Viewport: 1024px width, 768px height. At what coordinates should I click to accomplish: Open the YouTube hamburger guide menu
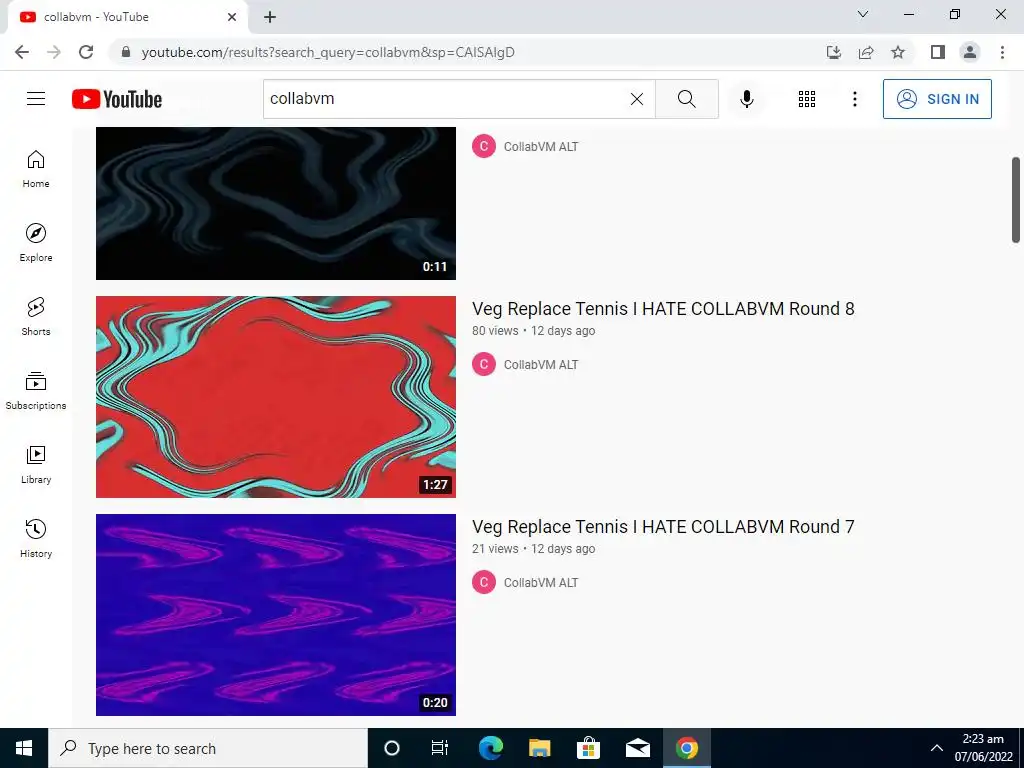pos(36,99)
